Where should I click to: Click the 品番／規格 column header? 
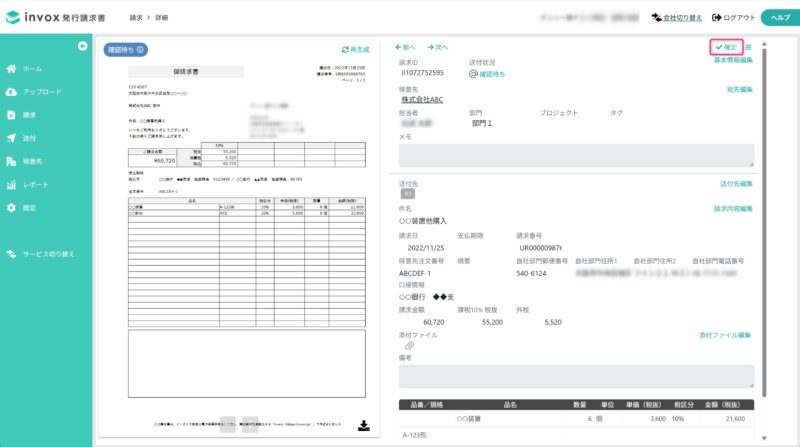427,405
